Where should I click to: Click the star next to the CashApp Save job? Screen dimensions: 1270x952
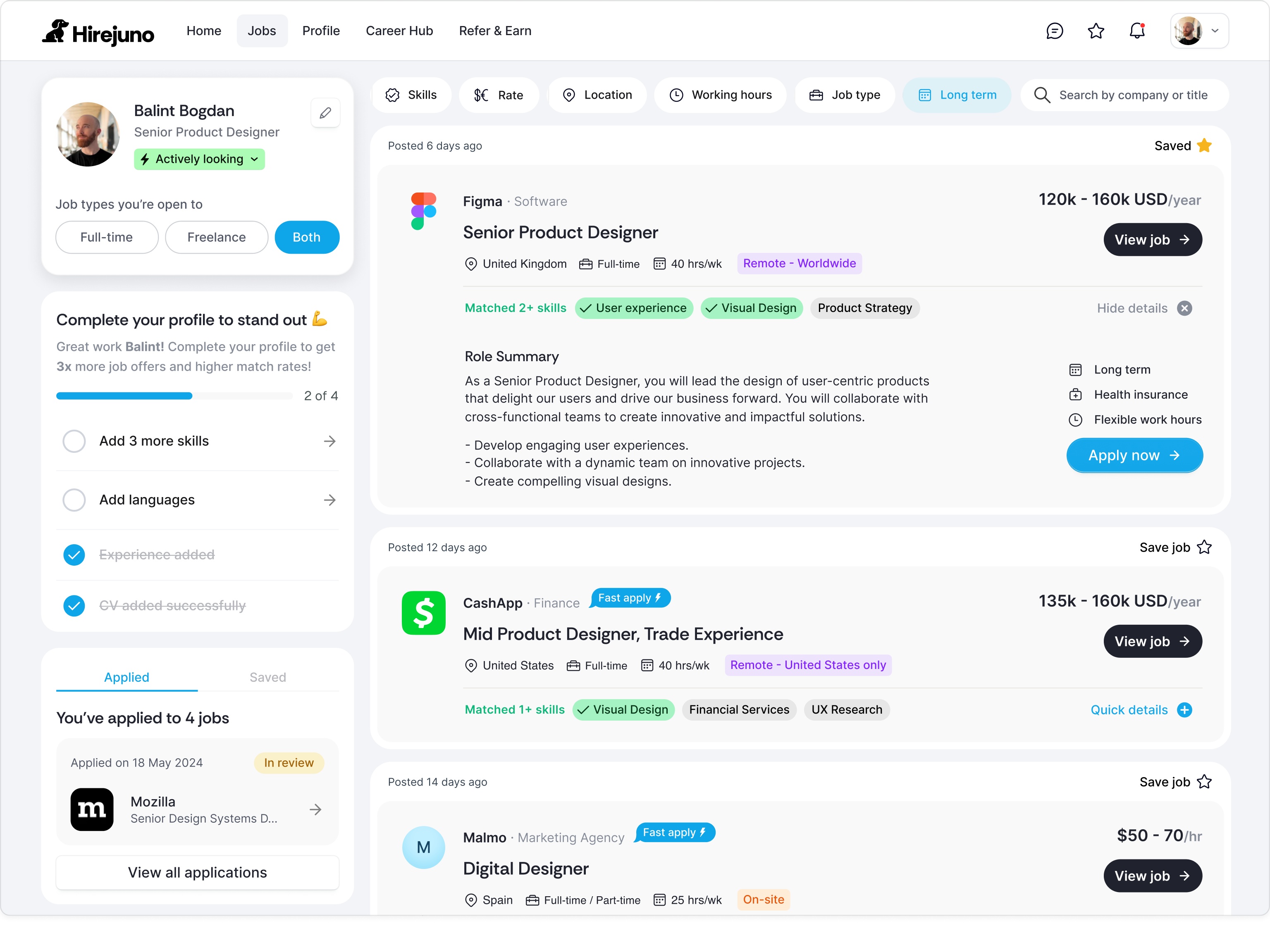pyautogui.click(x=1205, y=547)
